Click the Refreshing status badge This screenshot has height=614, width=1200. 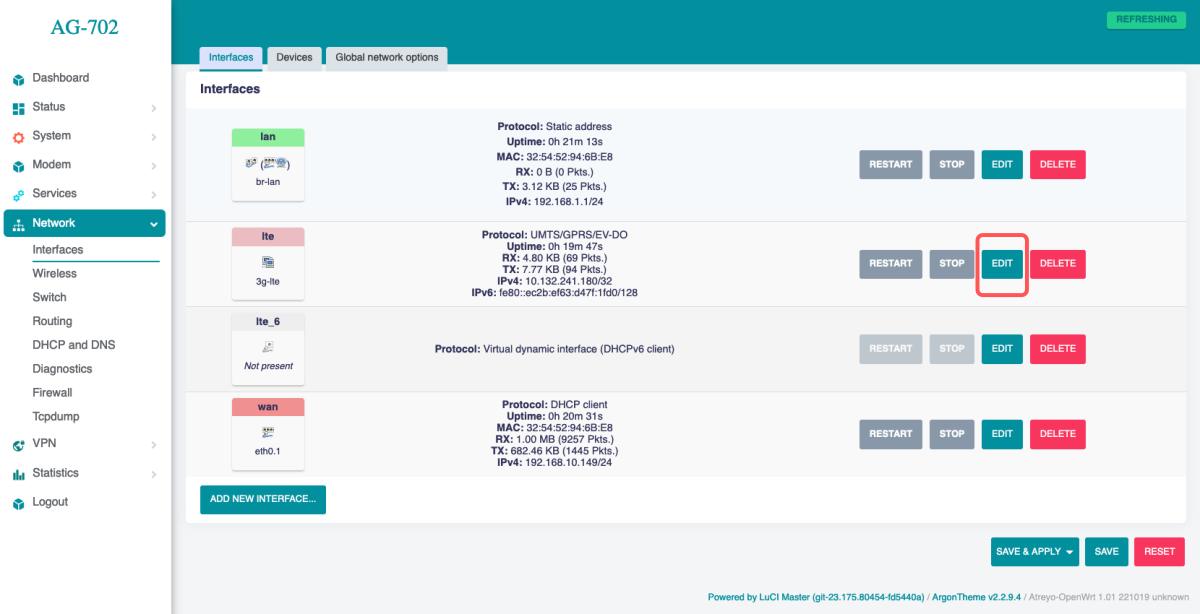[1146, 19]
